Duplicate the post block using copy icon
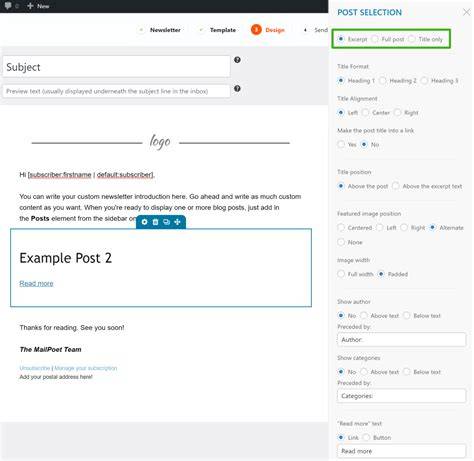The width and height of the screenshot is (474, 461). click(x=166, y=222)
